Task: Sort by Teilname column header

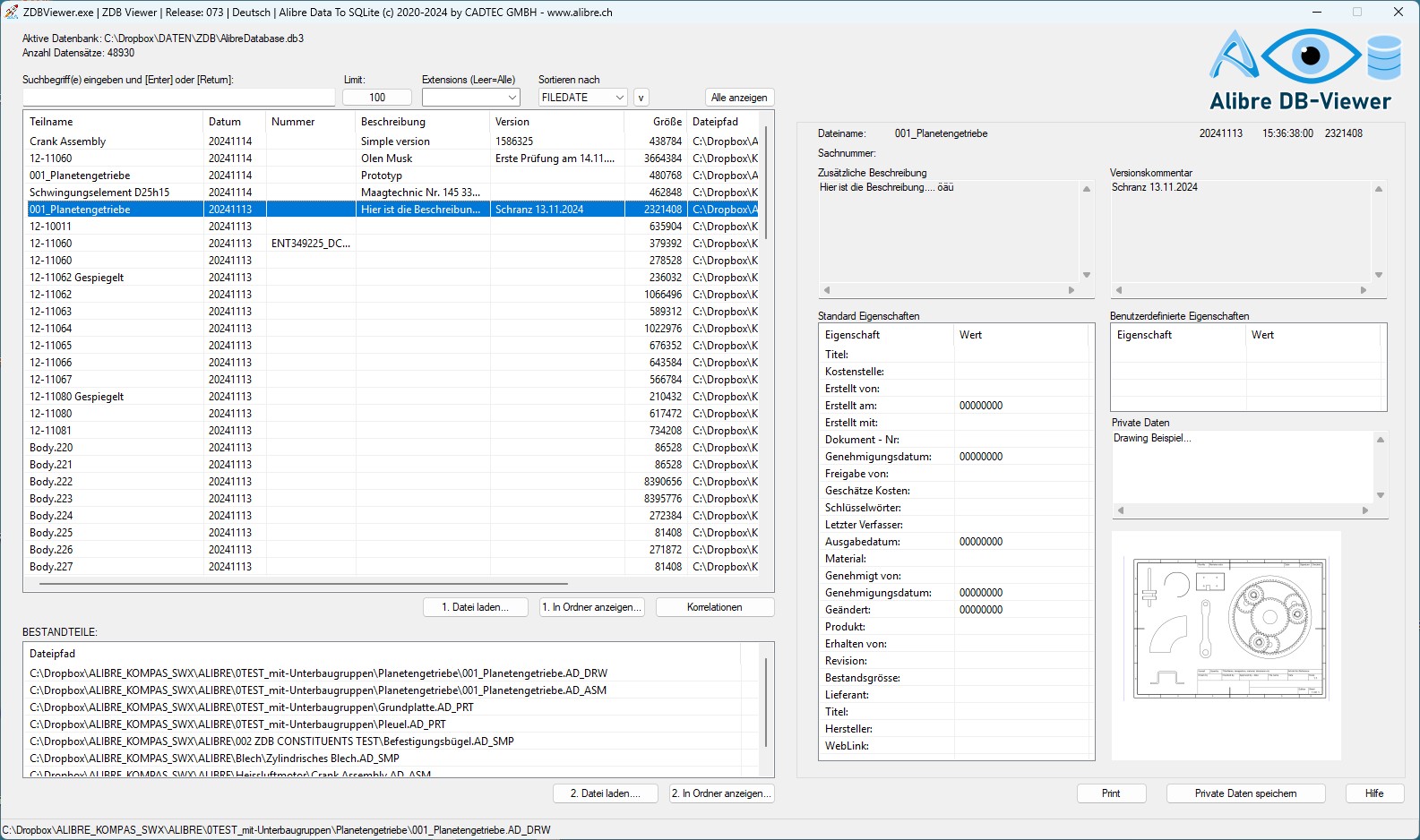Action: (x=113, y=122)
